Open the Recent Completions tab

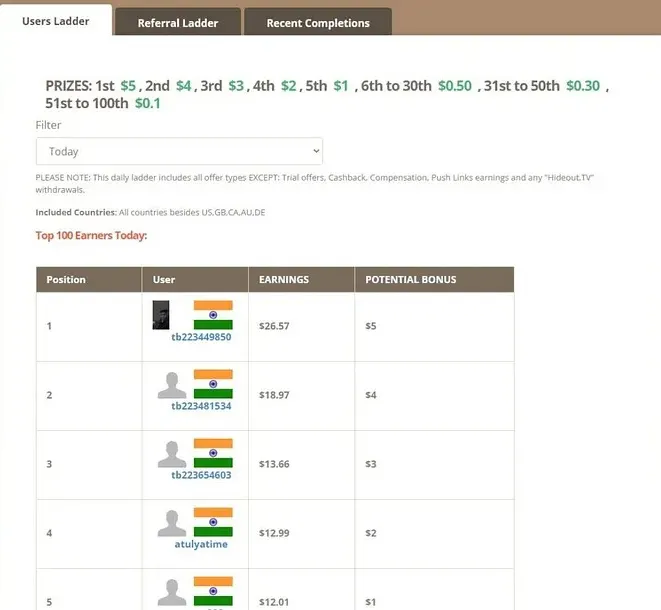(317, 23)
